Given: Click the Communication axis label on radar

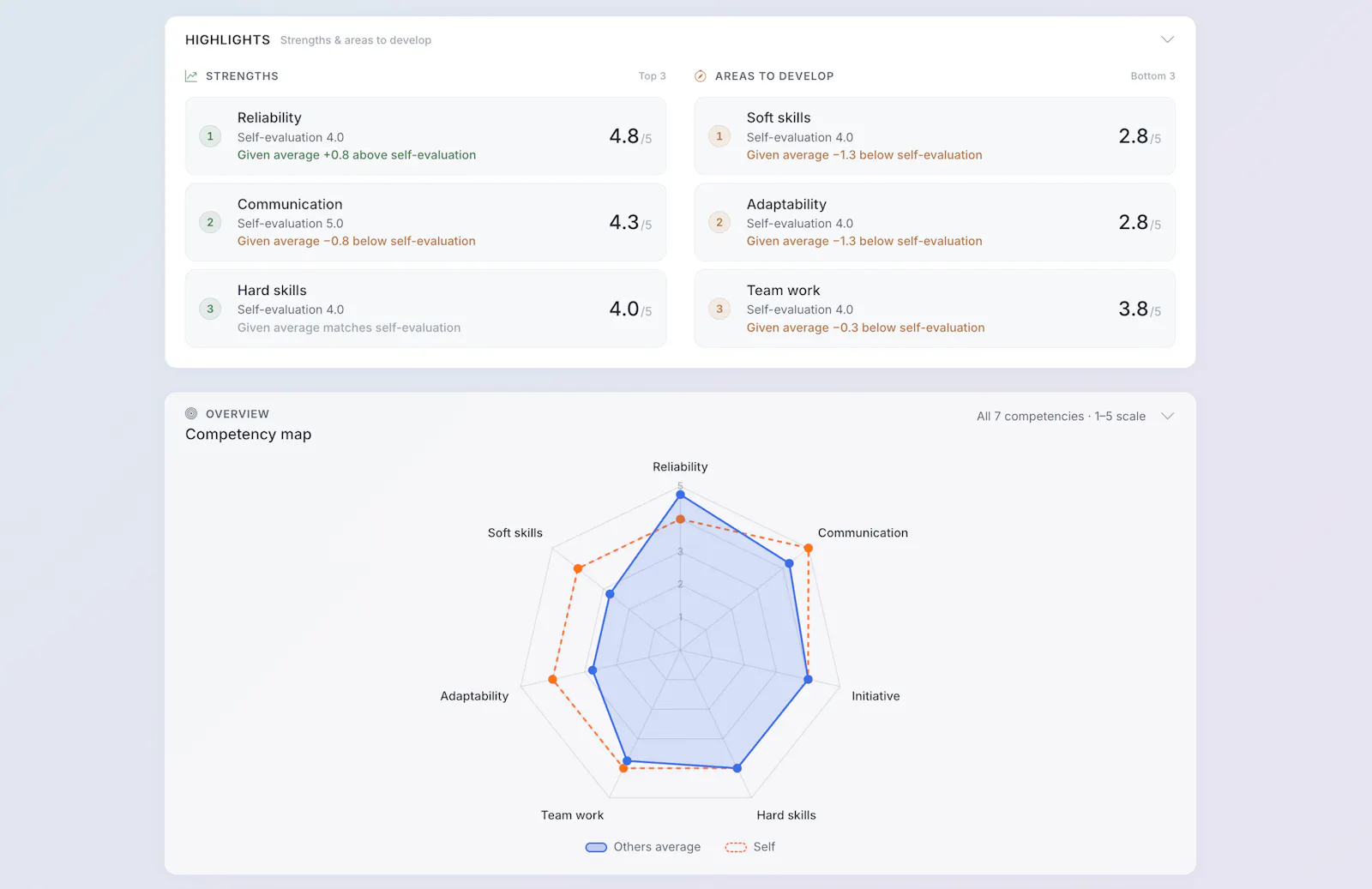Looking at the screenshot, I should click(863, 533).
